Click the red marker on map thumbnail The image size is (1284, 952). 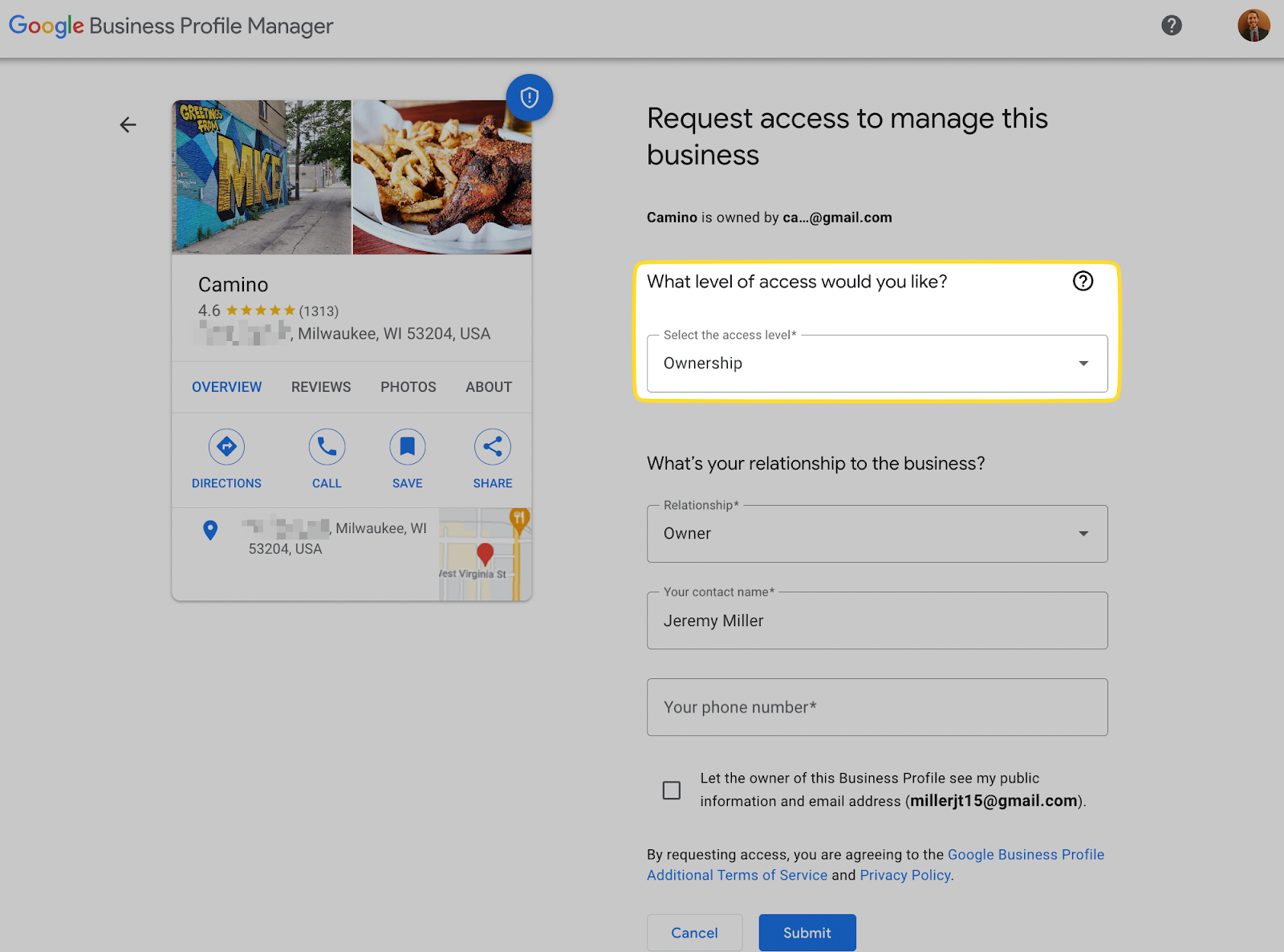(485, 555)
